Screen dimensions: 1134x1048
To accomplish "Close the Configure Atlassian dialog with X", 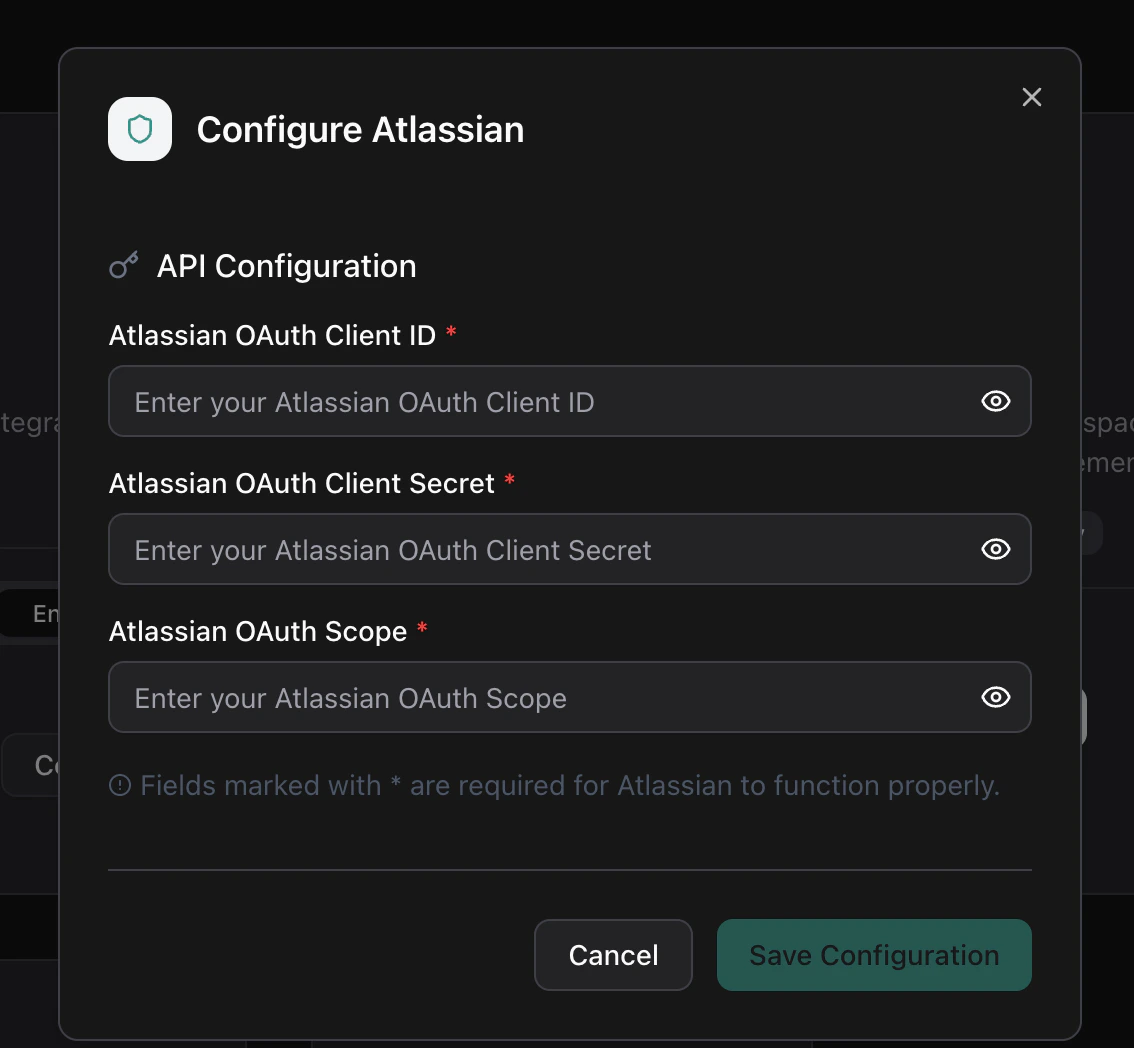I will (x=1032, y=97).
